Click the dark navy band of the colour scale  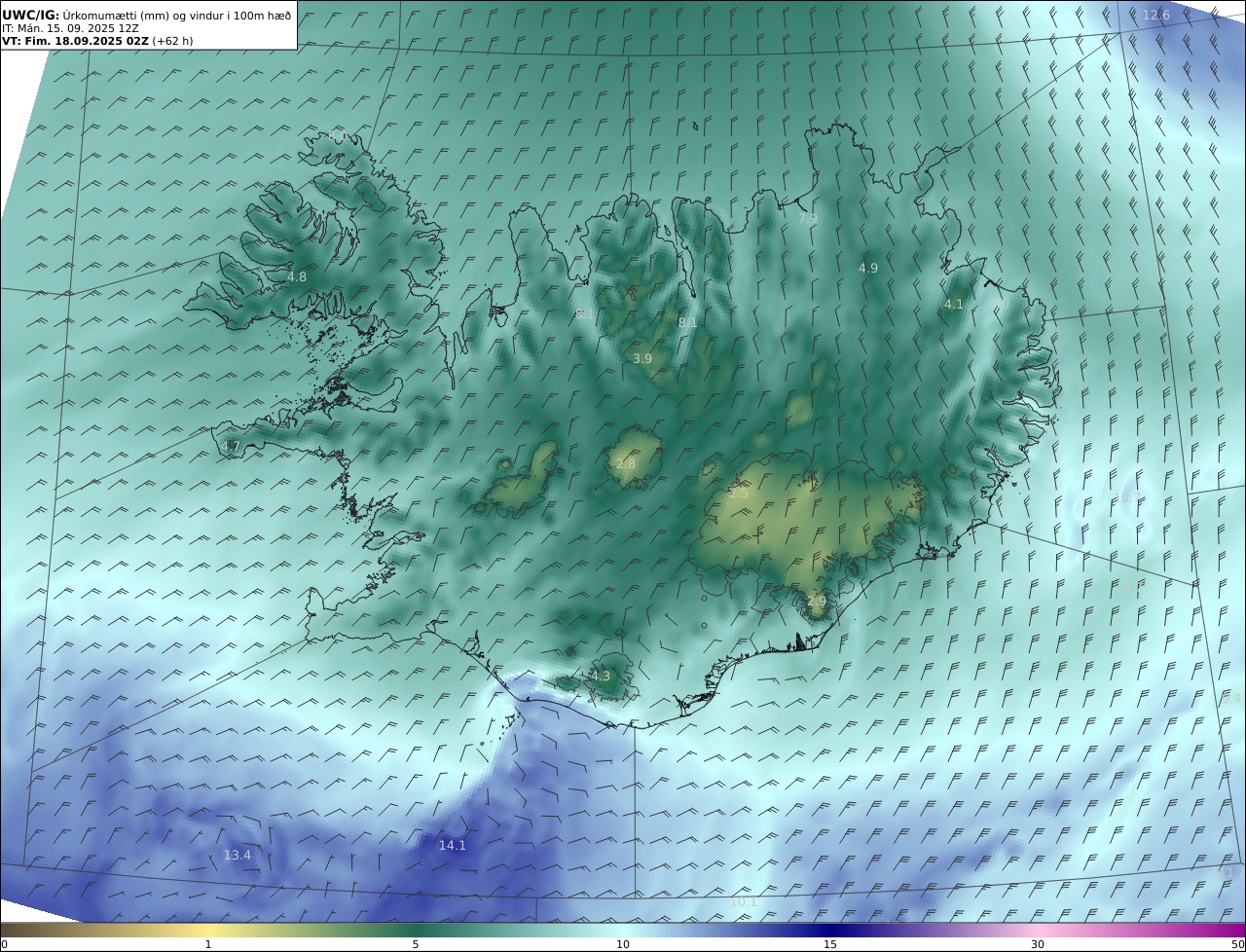(x=830, y=930)
